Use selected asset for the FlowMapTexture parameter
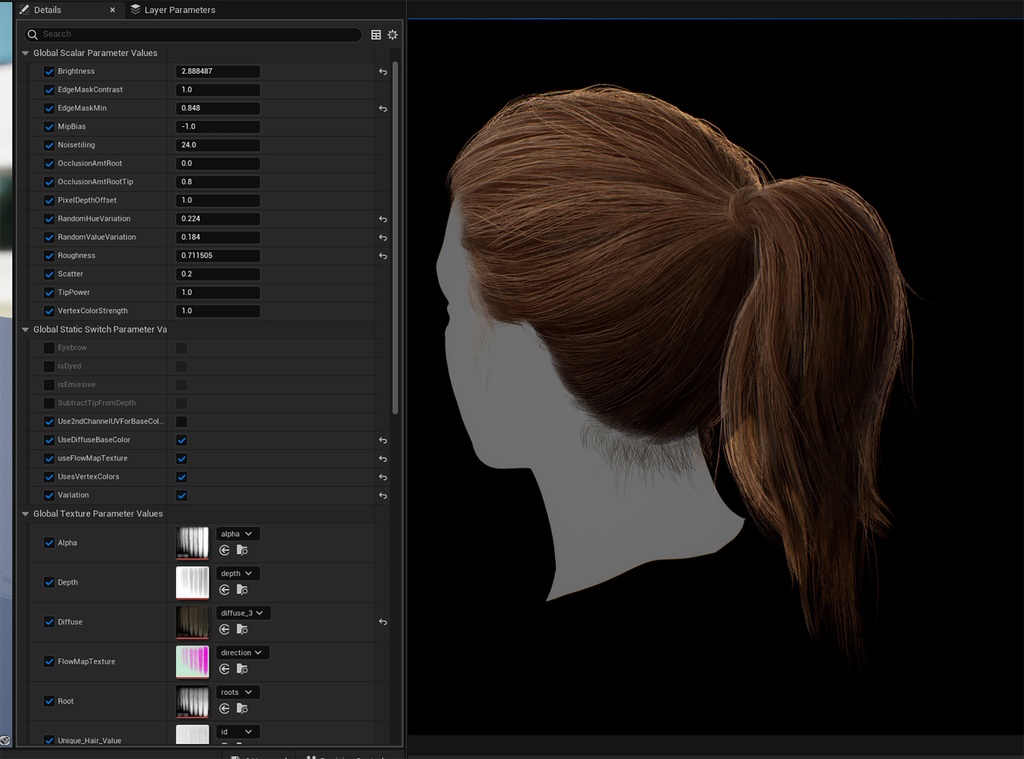Viewport: 1024px width, 759px height. point(224,668)
